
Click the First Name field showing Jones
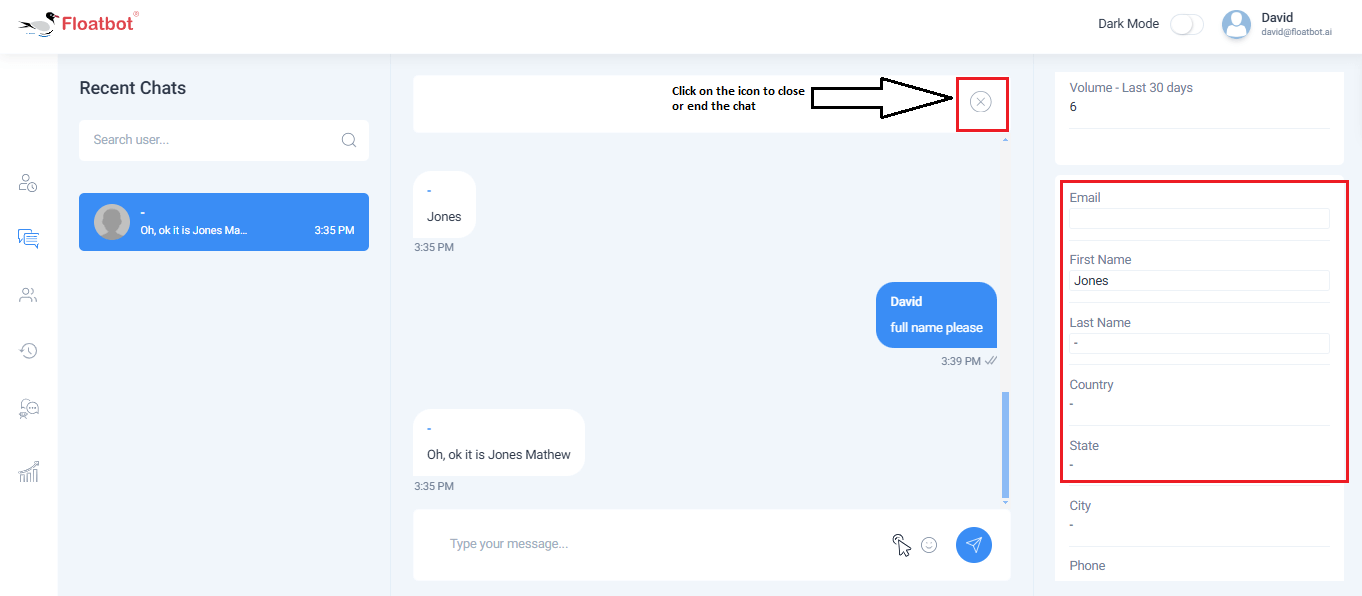tap(1199, 280)
